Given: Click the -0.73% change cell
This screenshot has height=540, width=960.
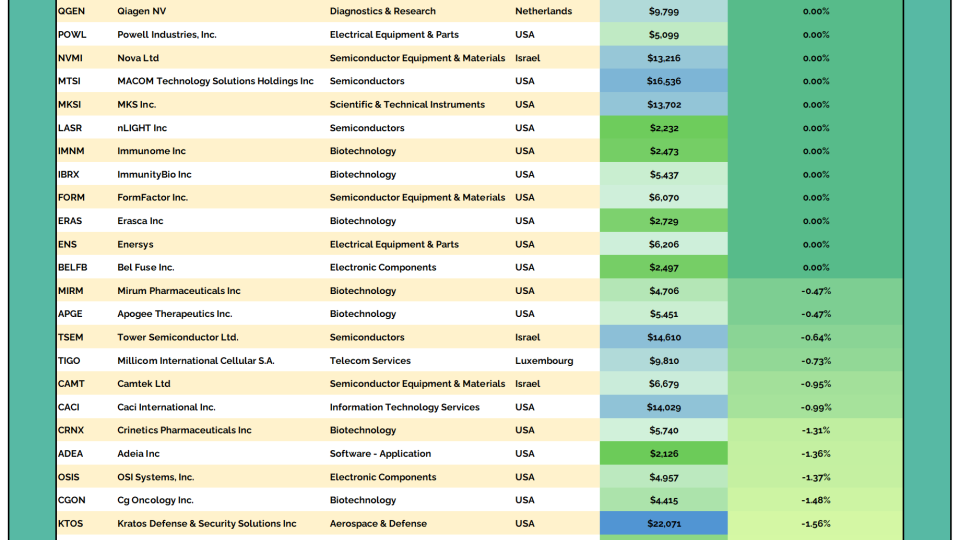Looking at the screenshot, I should (816, 361).
